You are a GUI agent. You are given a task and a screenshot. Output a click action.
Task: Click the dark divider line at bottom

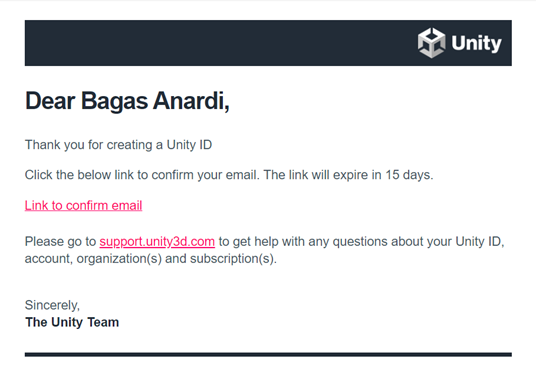point(268,354)
